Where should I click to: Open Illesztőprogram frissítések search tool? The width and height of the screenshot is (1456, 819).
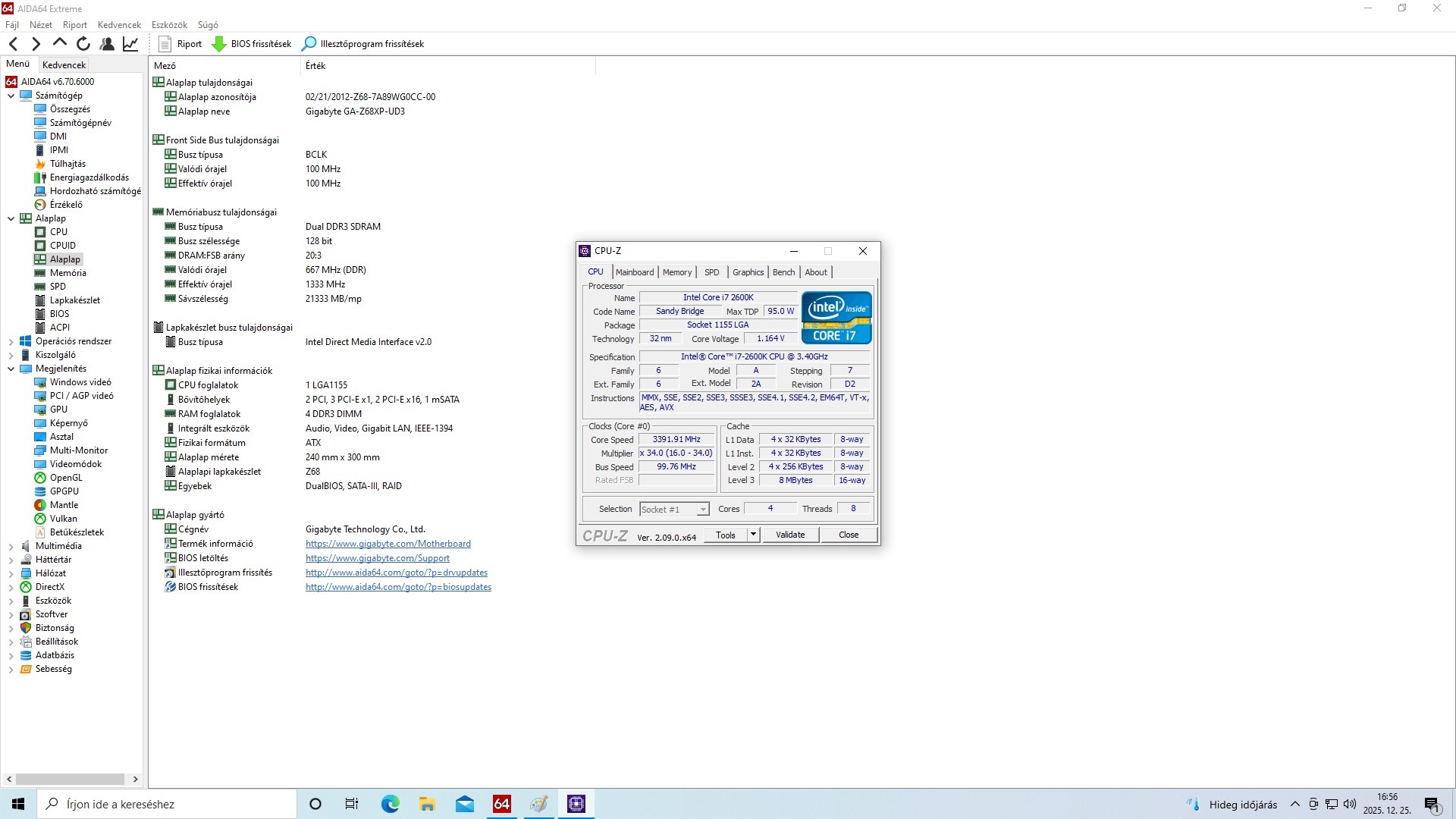click(x=363, y=44)
